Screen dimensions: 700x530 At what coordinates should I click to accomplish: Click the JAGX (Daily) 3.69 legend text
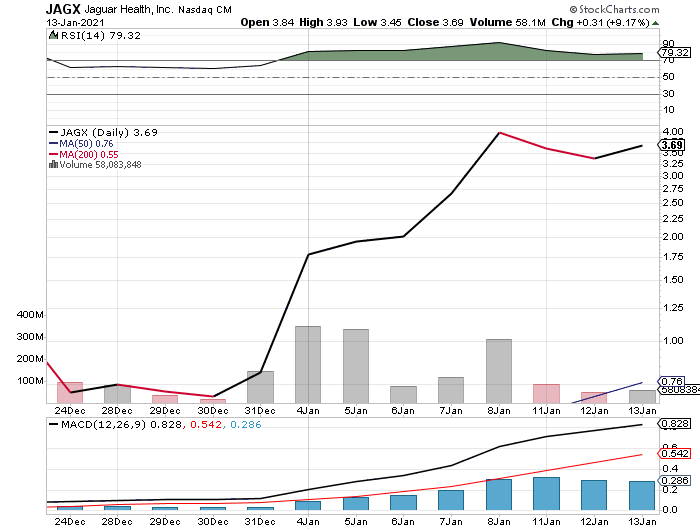tap(109, 133)
